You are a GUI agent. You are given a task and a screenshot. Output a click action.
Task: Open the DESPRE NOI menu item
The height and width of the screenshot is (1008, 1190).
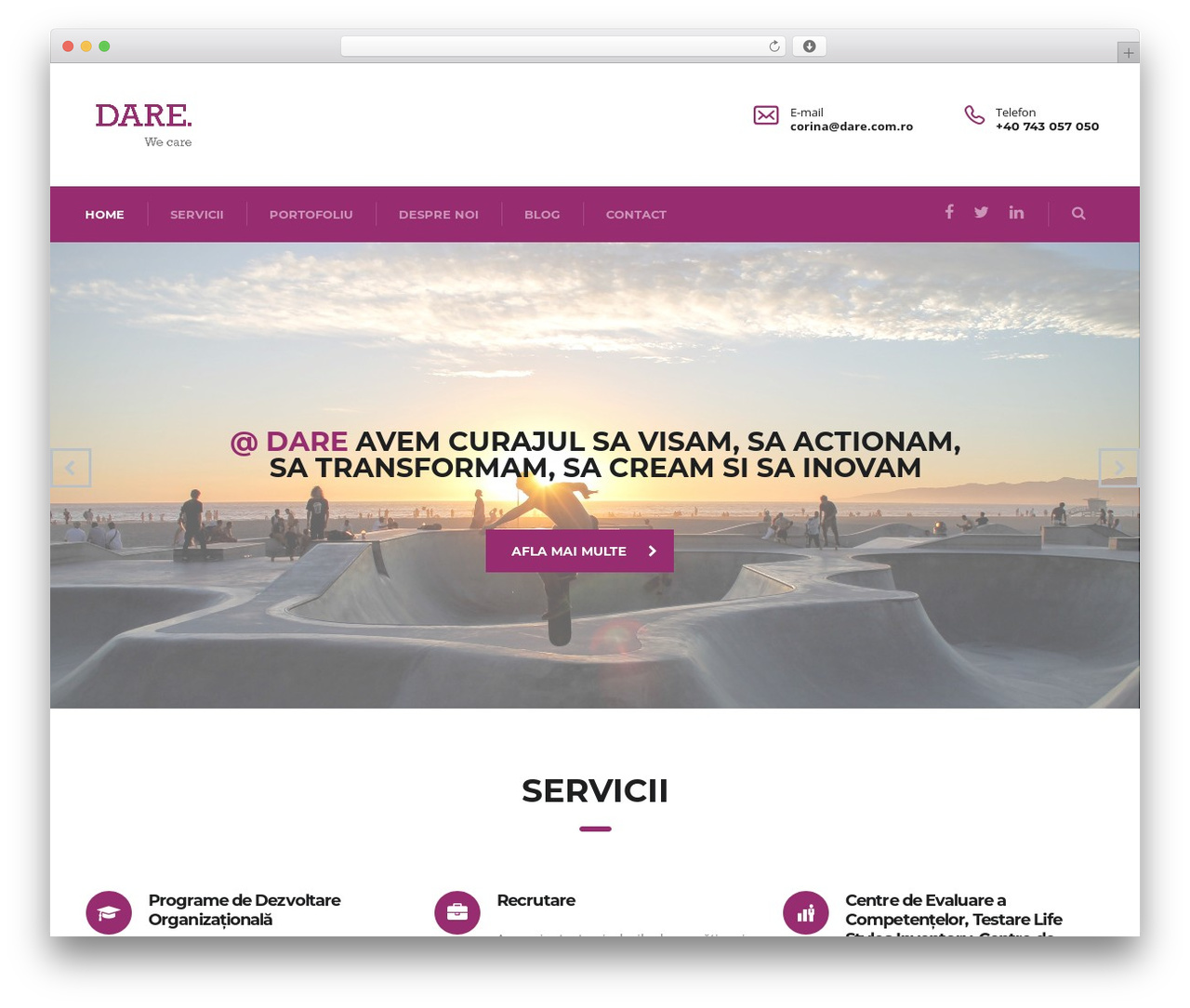(x=439, y=215)
